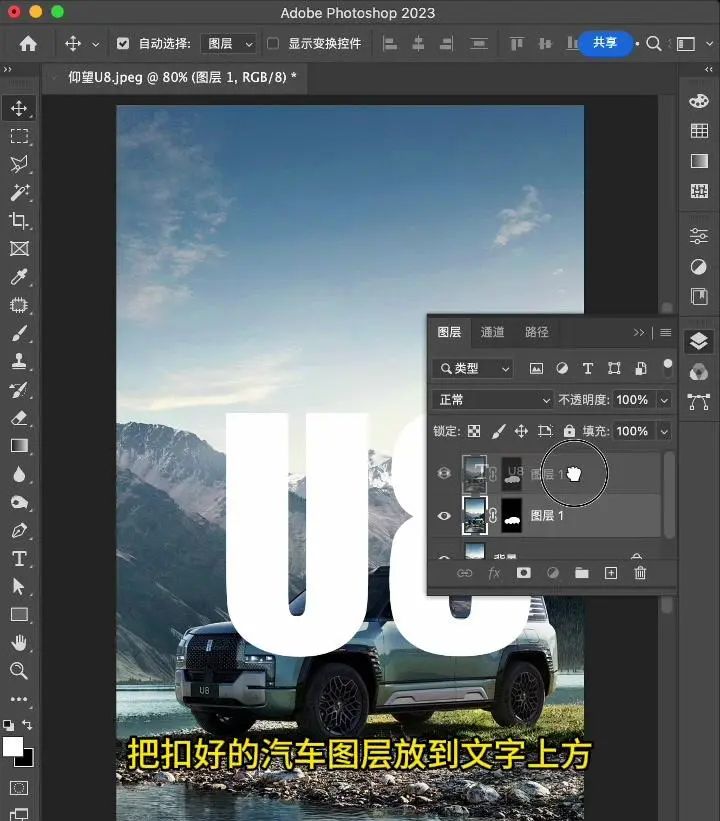Image resolution: width=720 pixels, height=821 pixels.
Task: Toggle lock image pixels brush icon
Action: (x=498, y=431)
